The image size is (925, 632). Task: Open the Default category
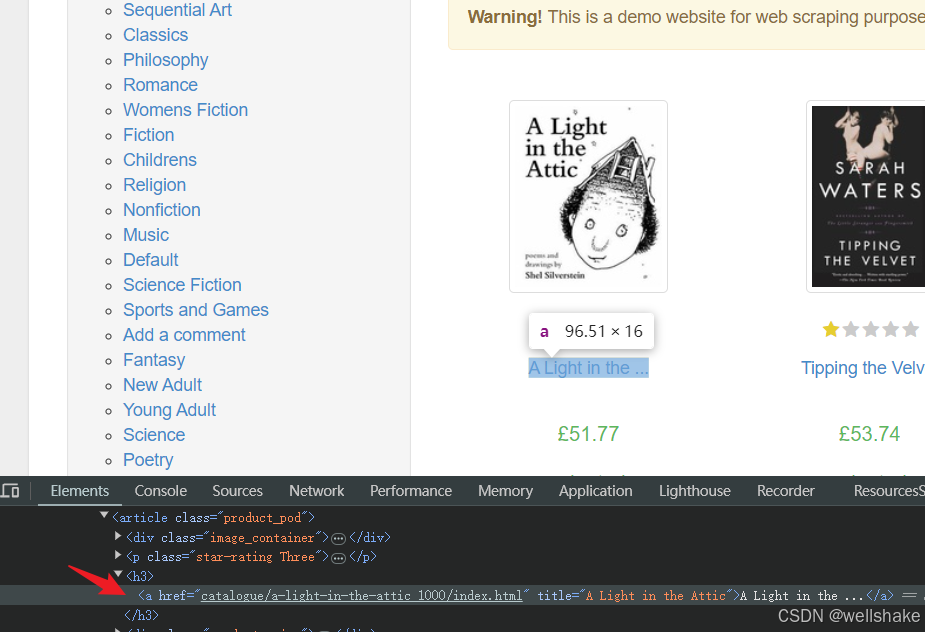[x=150, y=260]
